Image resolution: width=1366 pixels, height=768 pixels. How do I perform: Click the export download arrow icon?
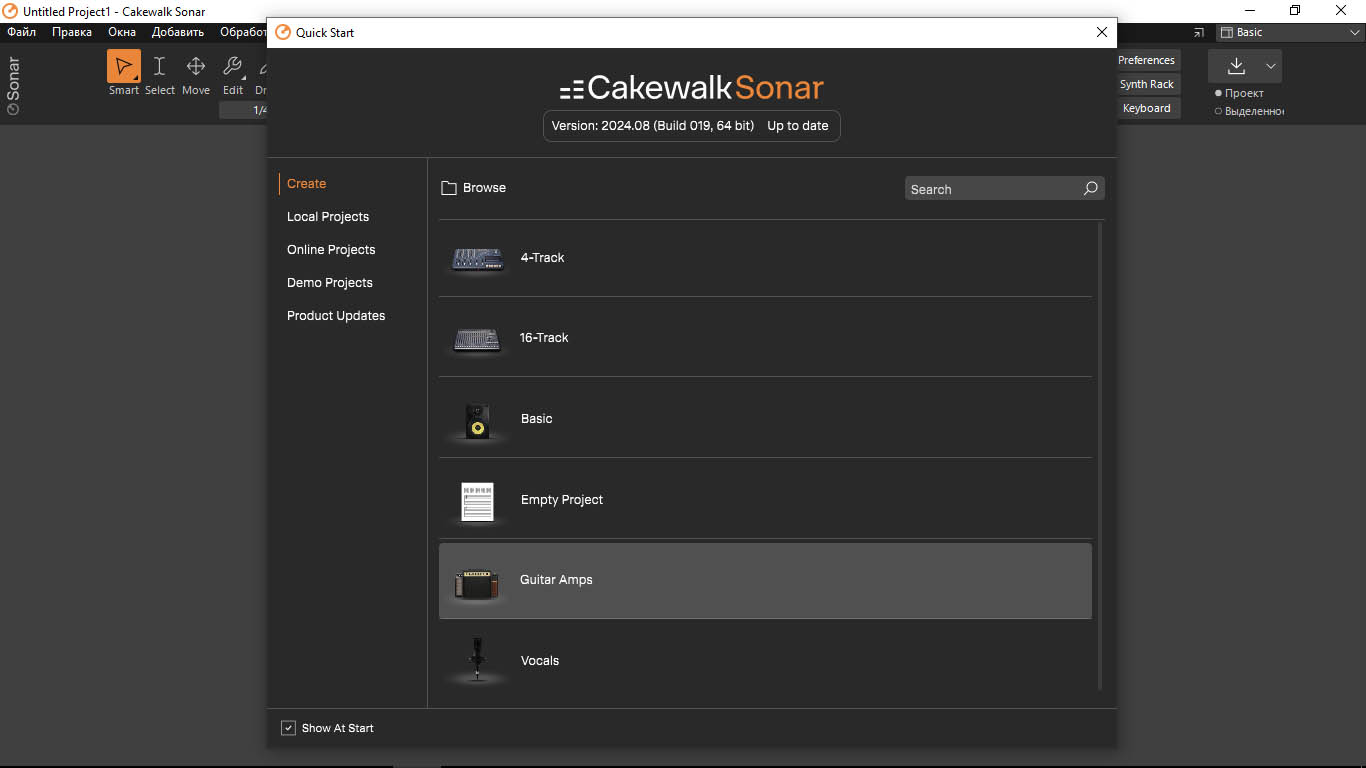(1236, 66)
